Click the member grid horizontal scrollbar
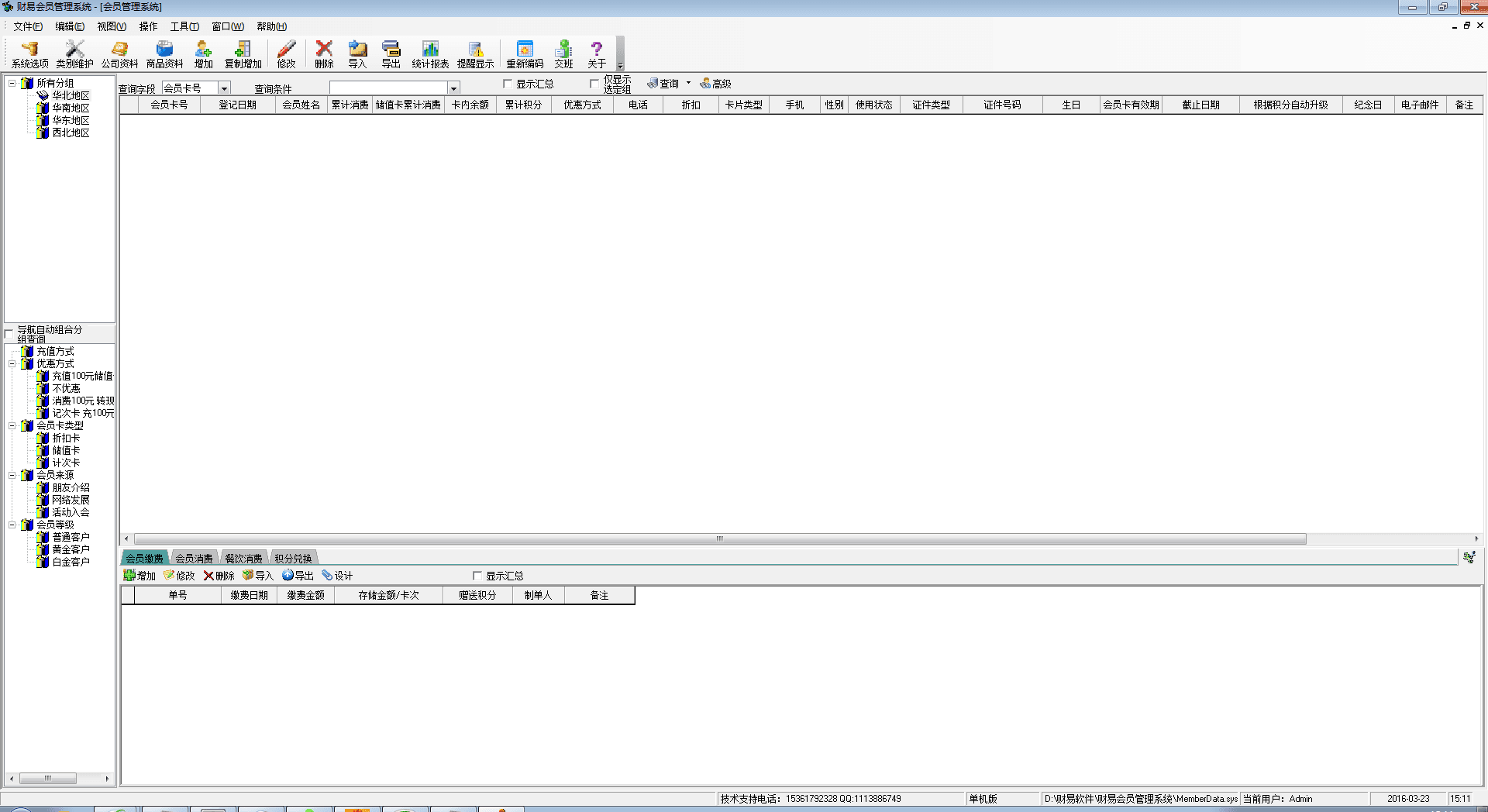This screenshot has height=812, width=1488. [x=719, y=538]
